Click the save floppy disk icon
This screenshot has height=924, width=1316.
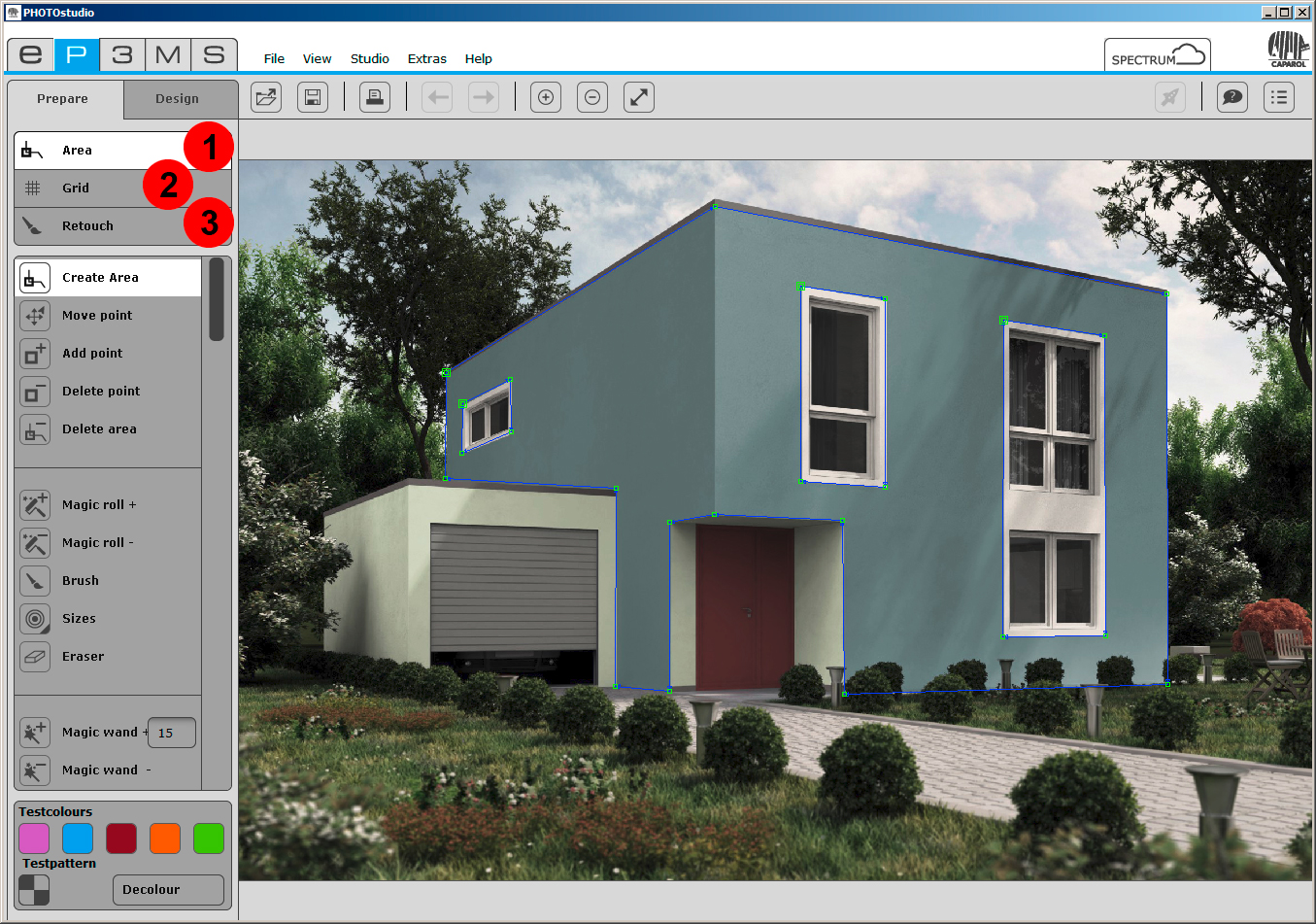pos(313,97)
